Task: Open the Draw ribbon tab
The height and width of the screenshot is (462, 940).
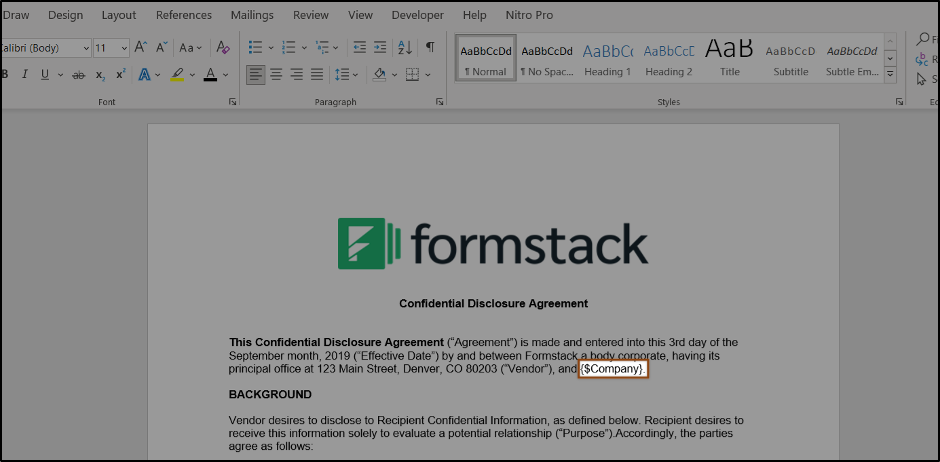Action: (x=16, y=15)
